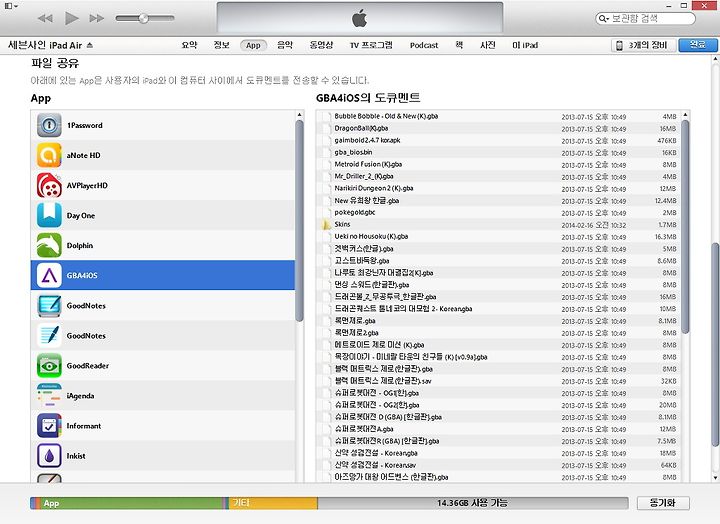Image resolution: width=720 pixels, height=524 pixels.
Task: Click the eject icon next to iPad Air
Action: point(90,45)
